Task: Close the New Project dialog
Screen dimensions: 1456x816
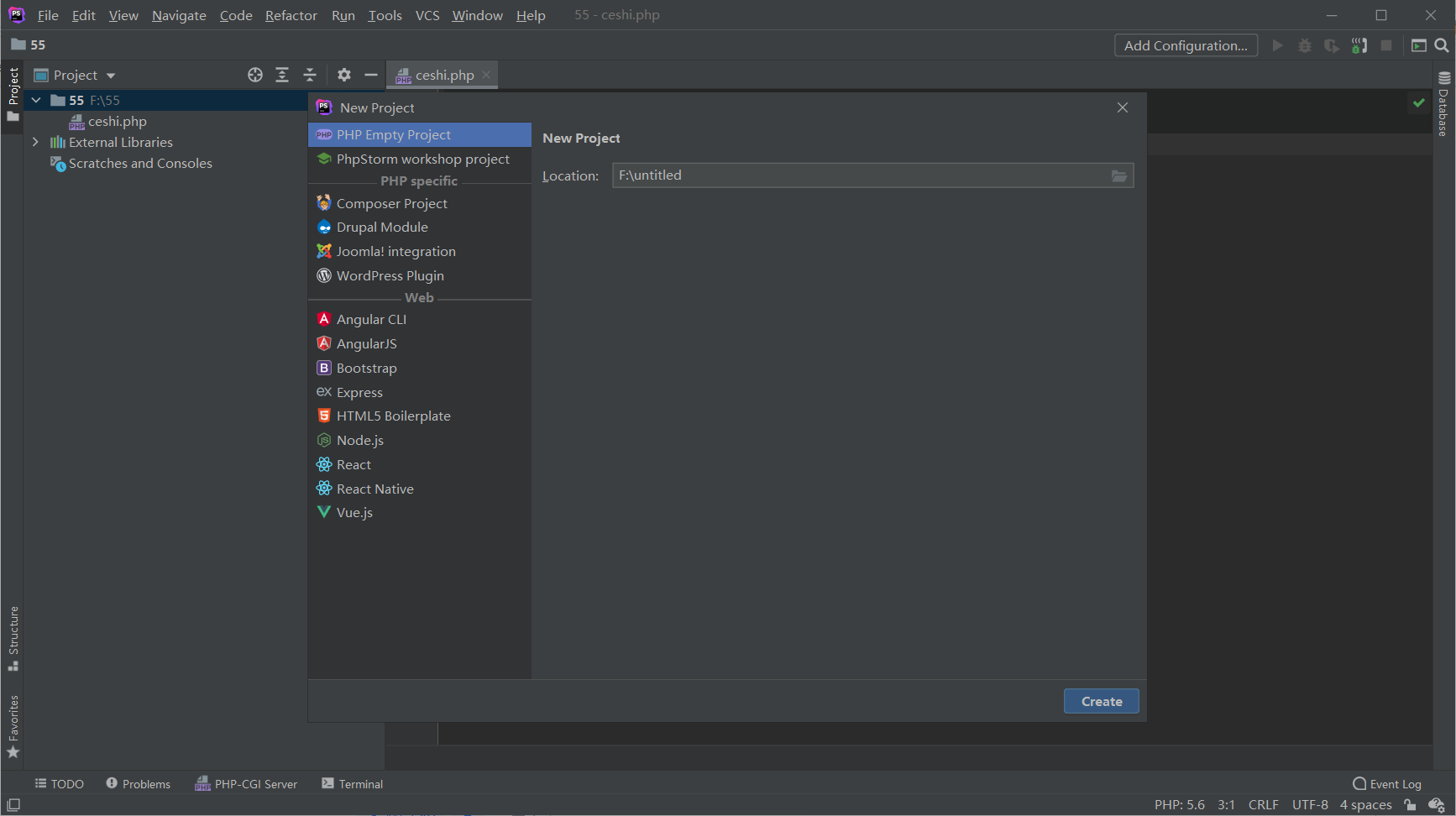Action: [1123, 107]
